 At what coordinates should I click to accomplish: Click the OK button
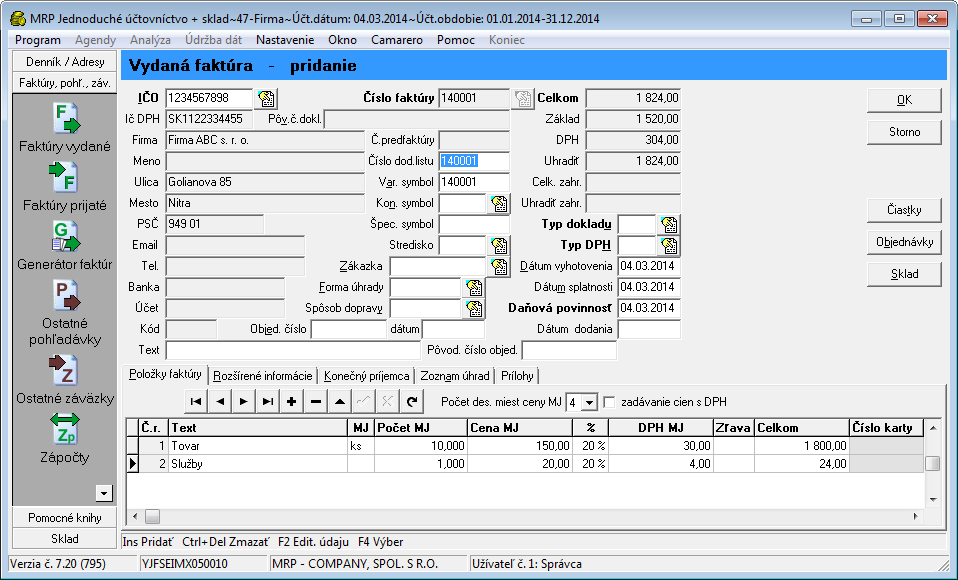pos(904,100)
